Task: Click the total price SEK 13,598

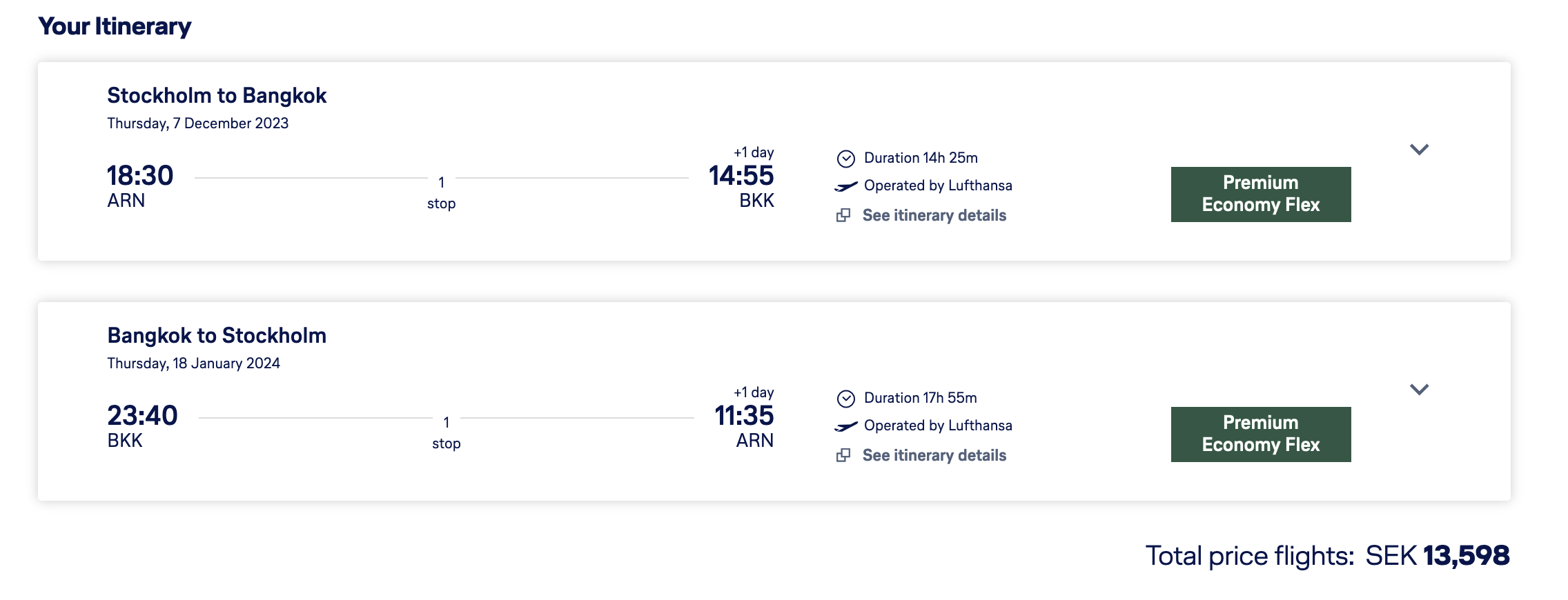Action: 1437,555
